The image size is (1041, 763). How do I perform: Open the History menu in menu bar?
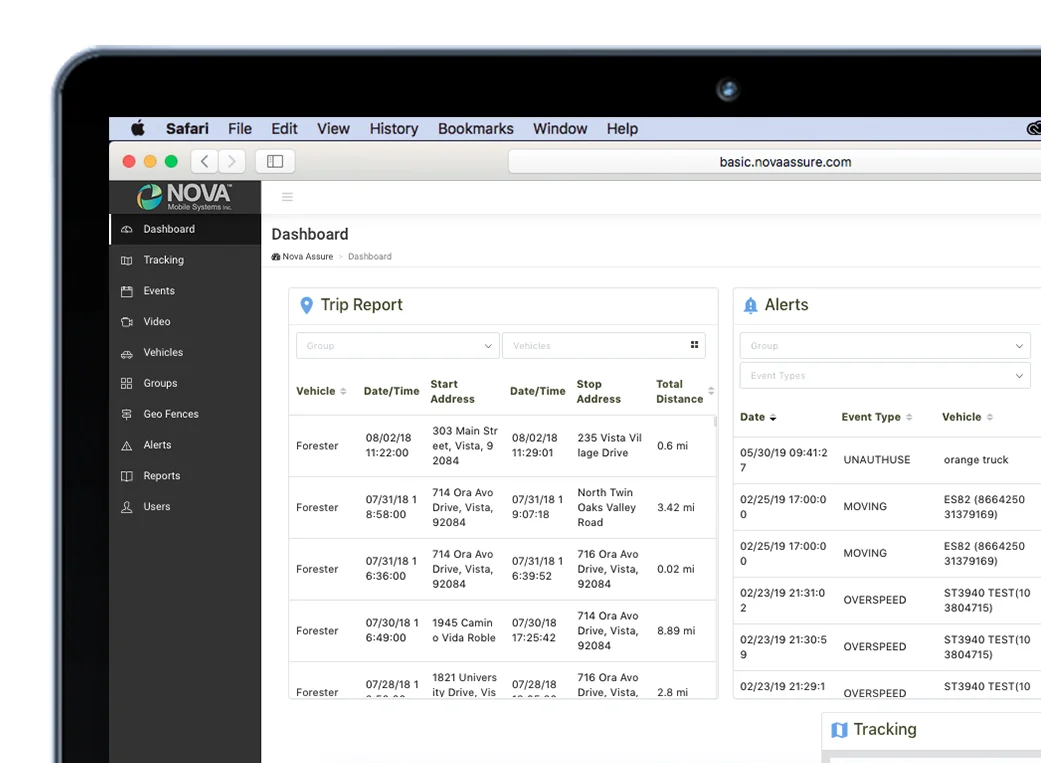[394, 129]
